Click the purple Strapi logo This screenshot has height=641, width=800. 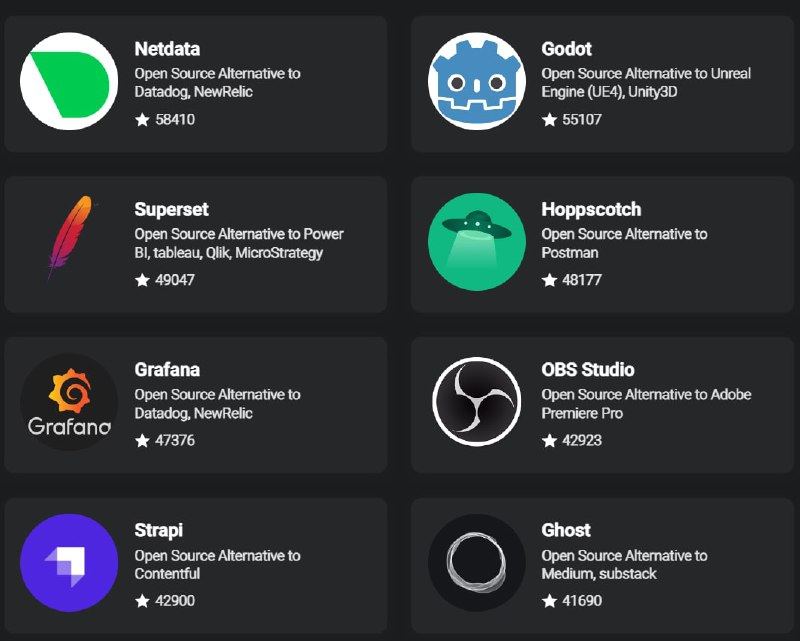point(69,562)
